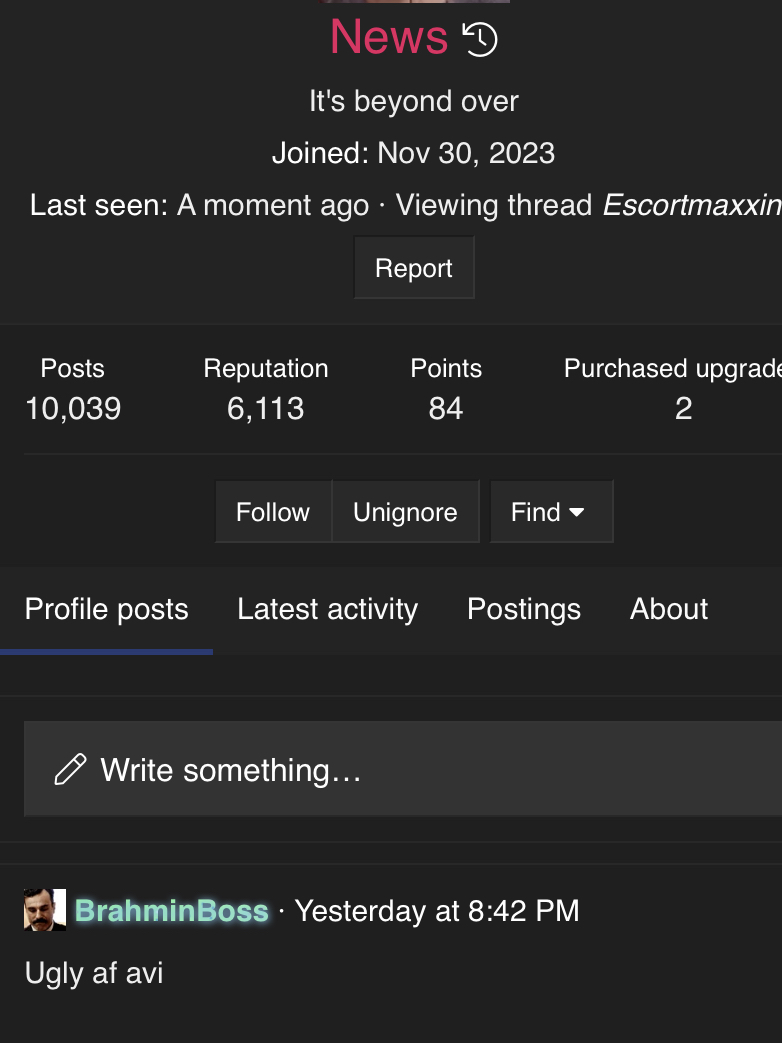Click the username history clock icon
Screen dimensions: 782x1043
click(x=480, y=39)
